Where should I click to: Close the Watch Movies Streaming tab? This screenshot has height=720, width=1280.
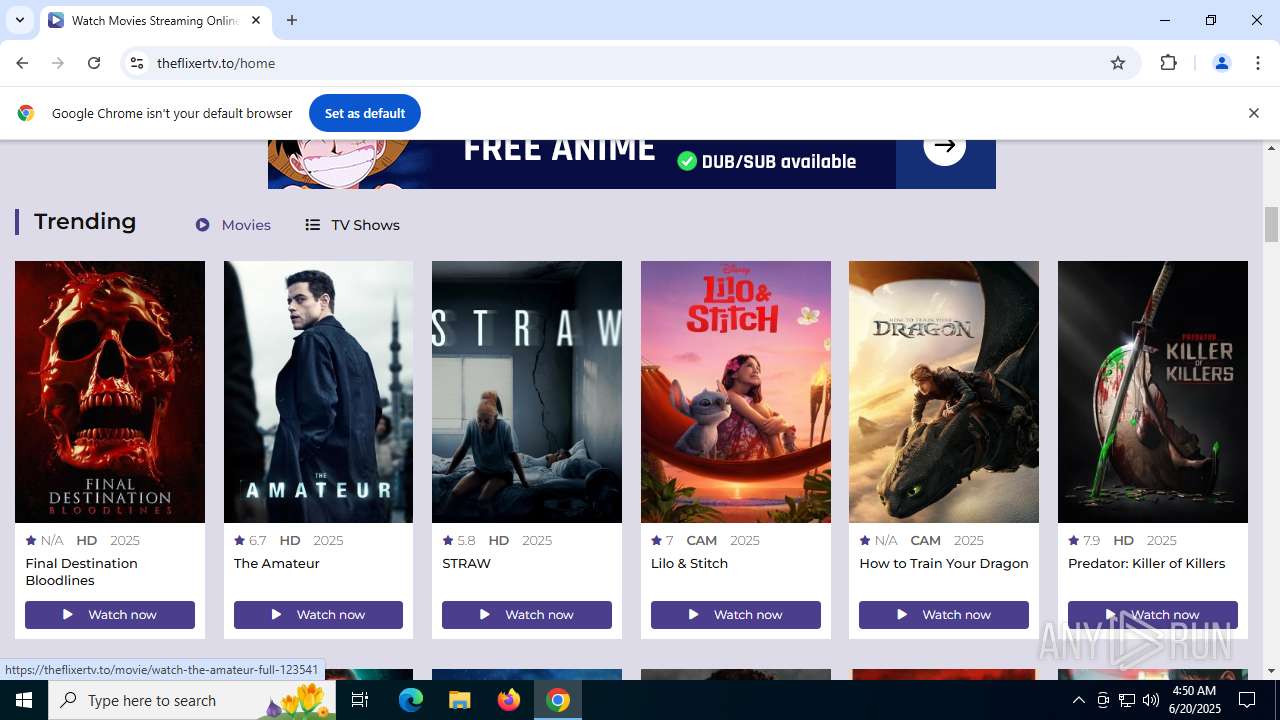pos(256,20)
